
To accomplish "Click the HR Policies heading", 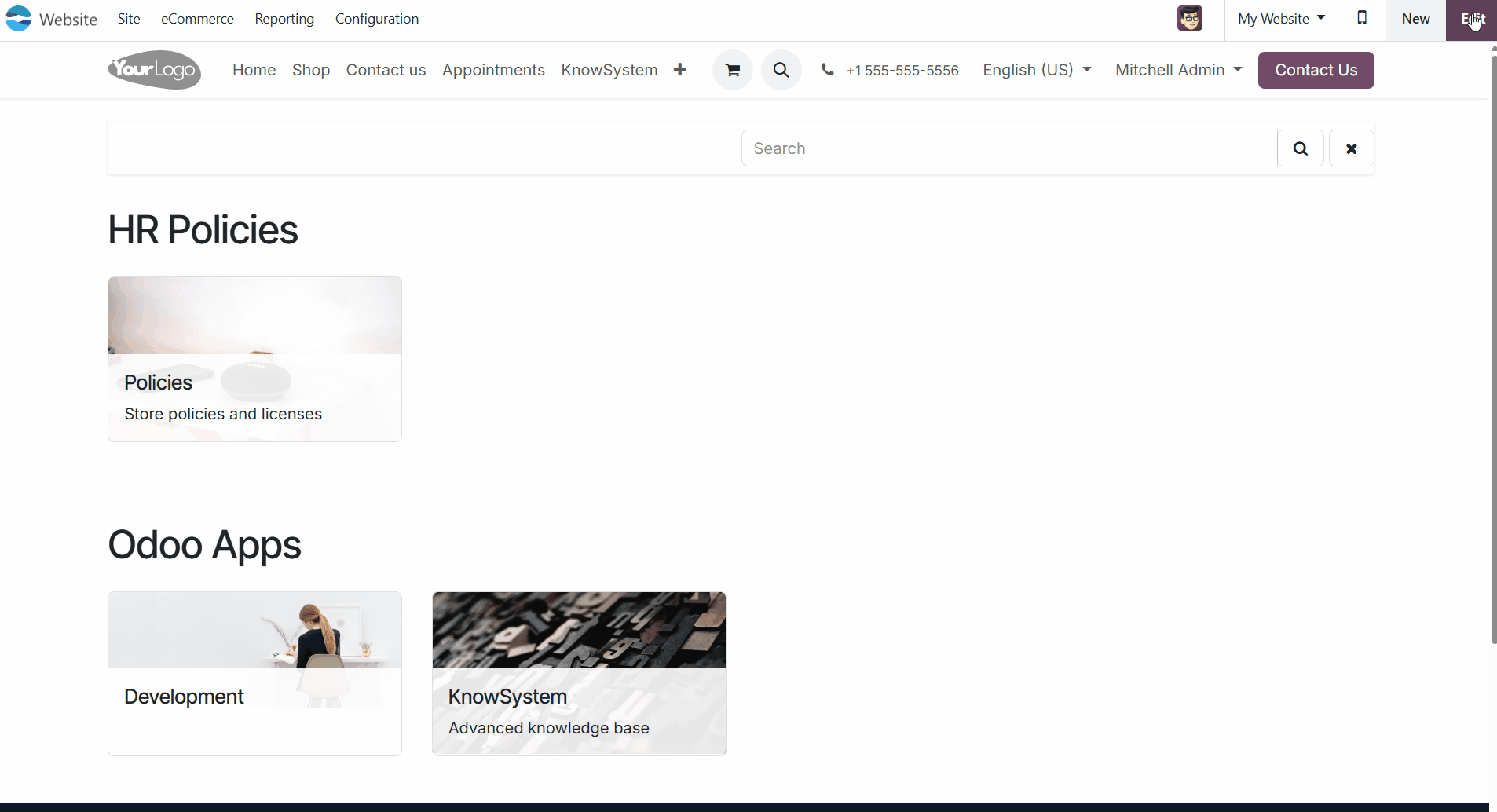I will [203, 230].
